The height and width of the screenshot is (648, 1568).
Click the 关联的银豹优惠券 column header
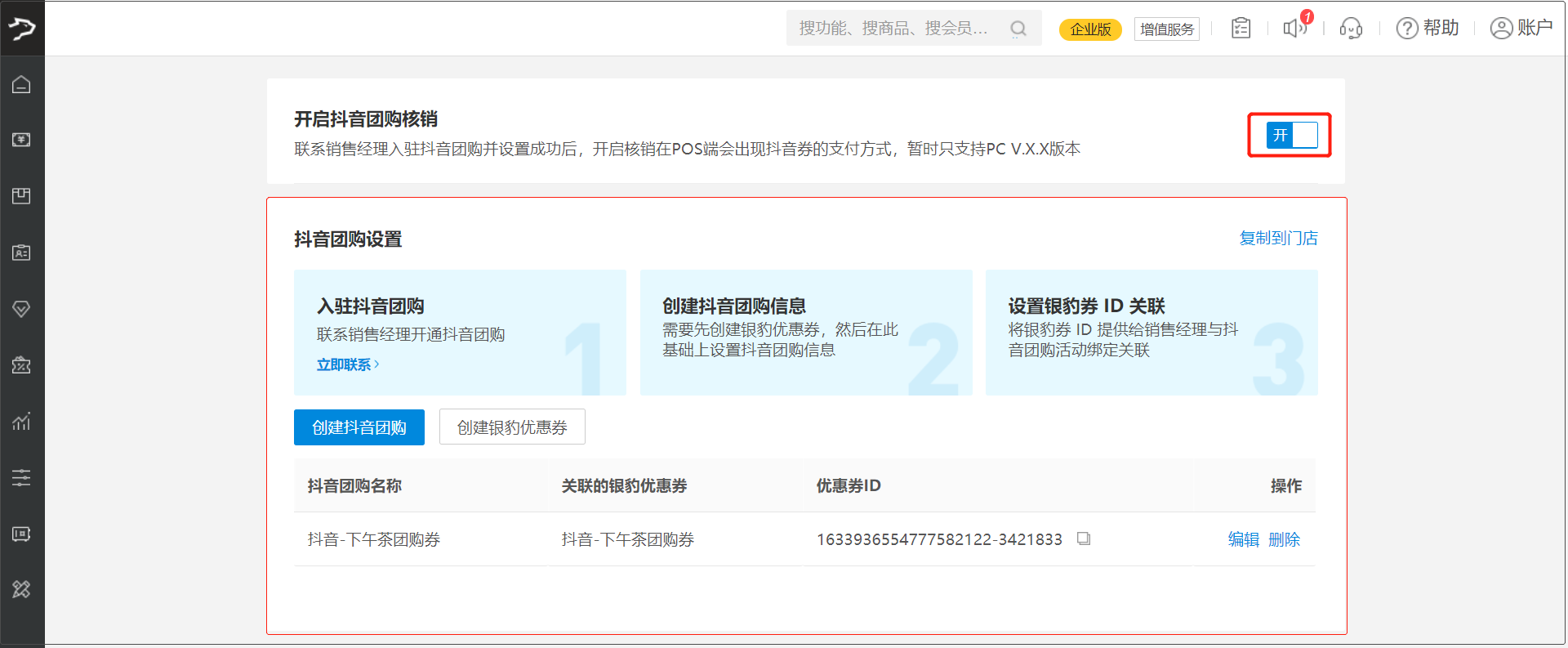click(624, 486)
